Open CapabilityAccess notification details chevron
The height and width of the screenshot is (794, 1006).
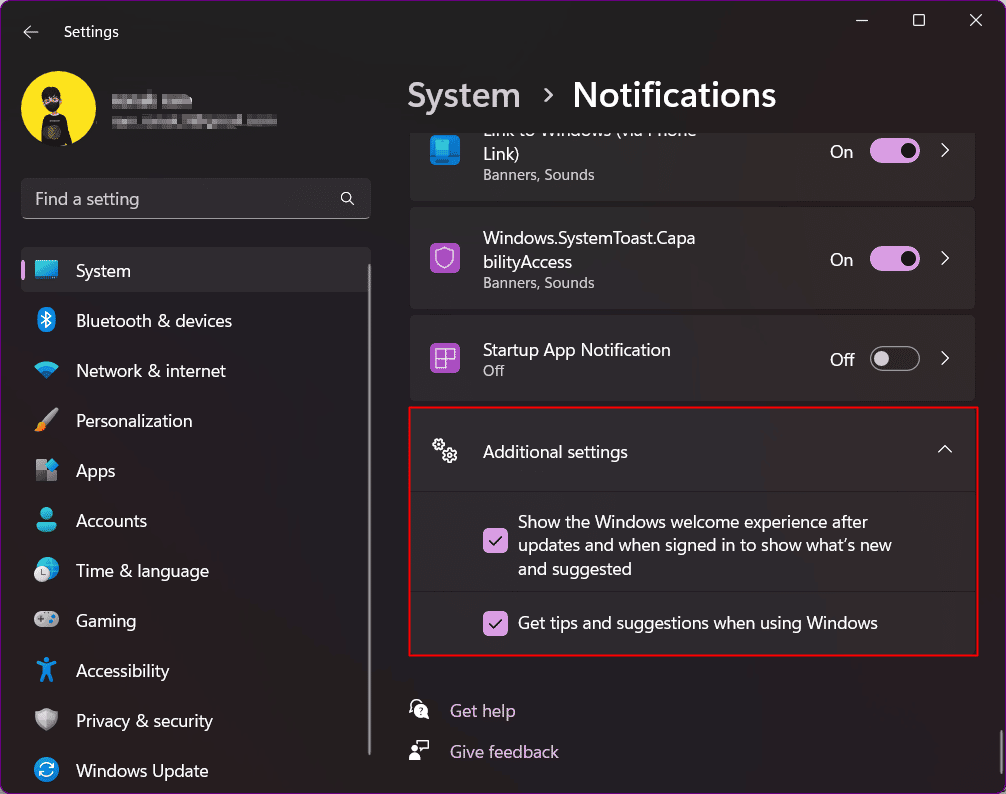[945, 258]
